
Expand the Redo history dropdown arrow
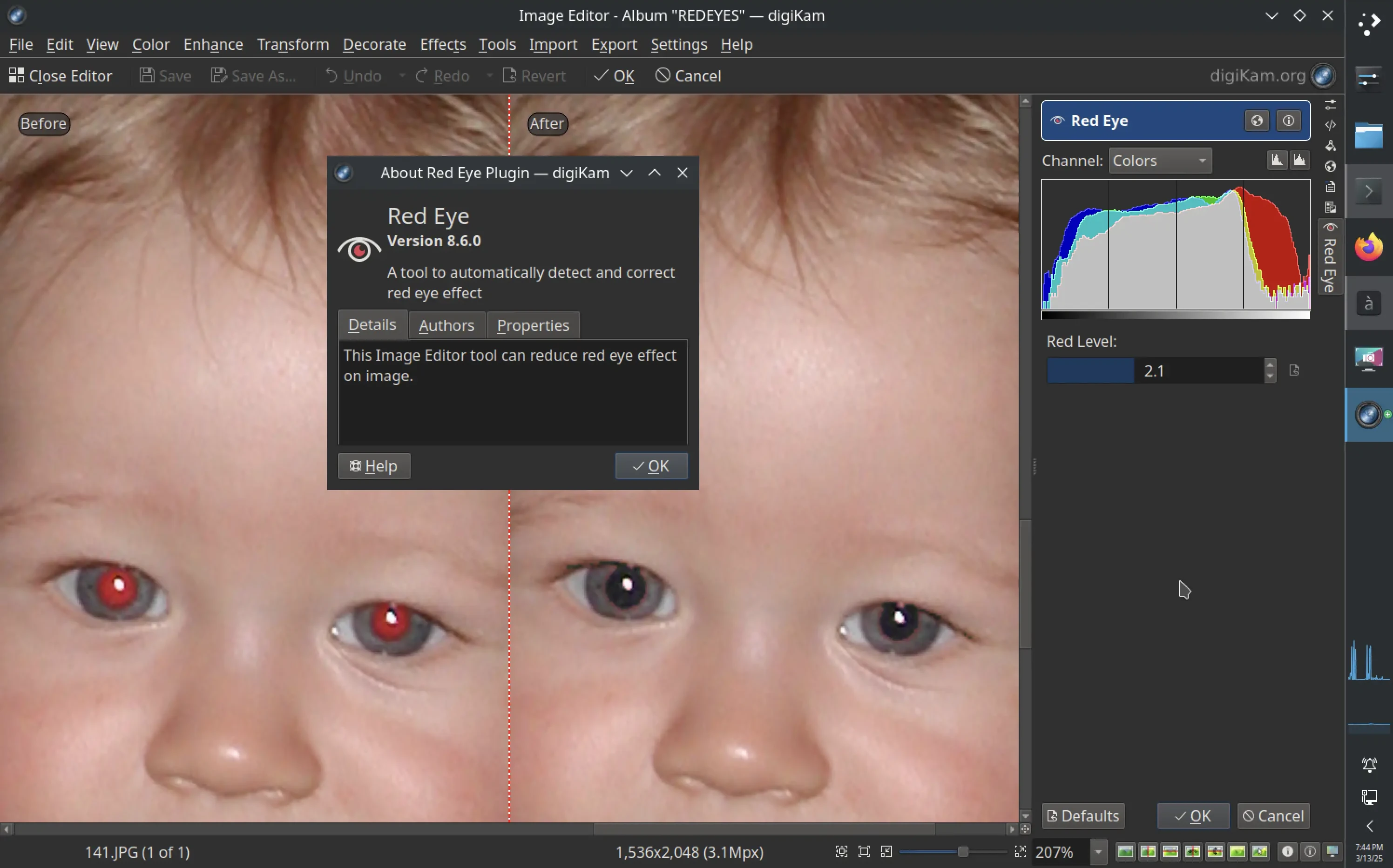pos(490,76)
